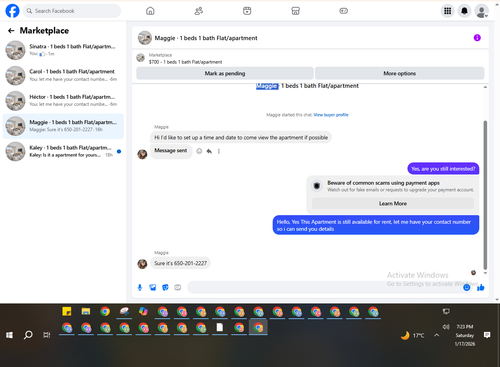This screenshot has width=500, height=367.
Task: Open the apps grid menu icon
Action: 448,11
